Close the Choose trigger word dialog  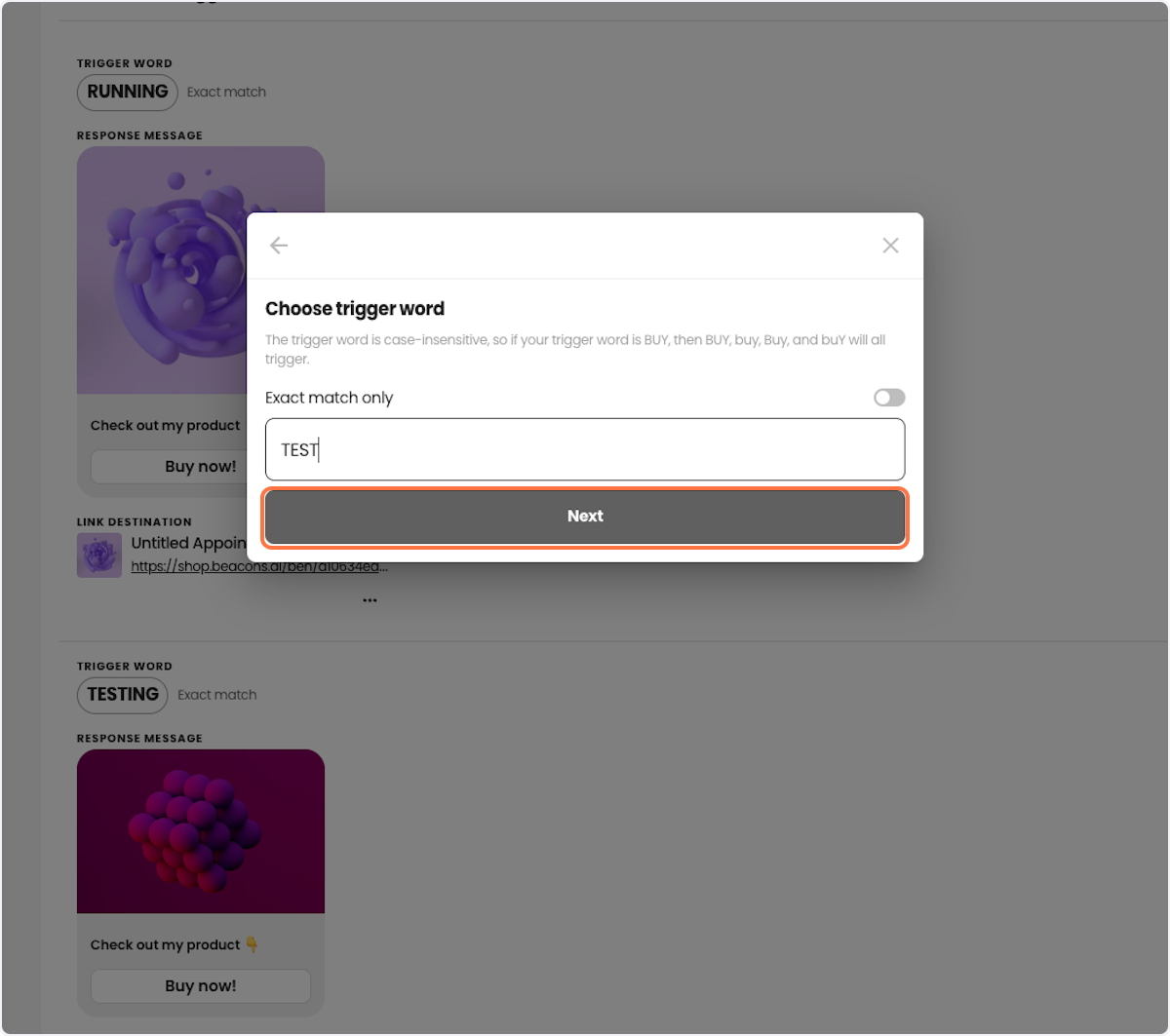pyautogui.click(x=890, y=246)
